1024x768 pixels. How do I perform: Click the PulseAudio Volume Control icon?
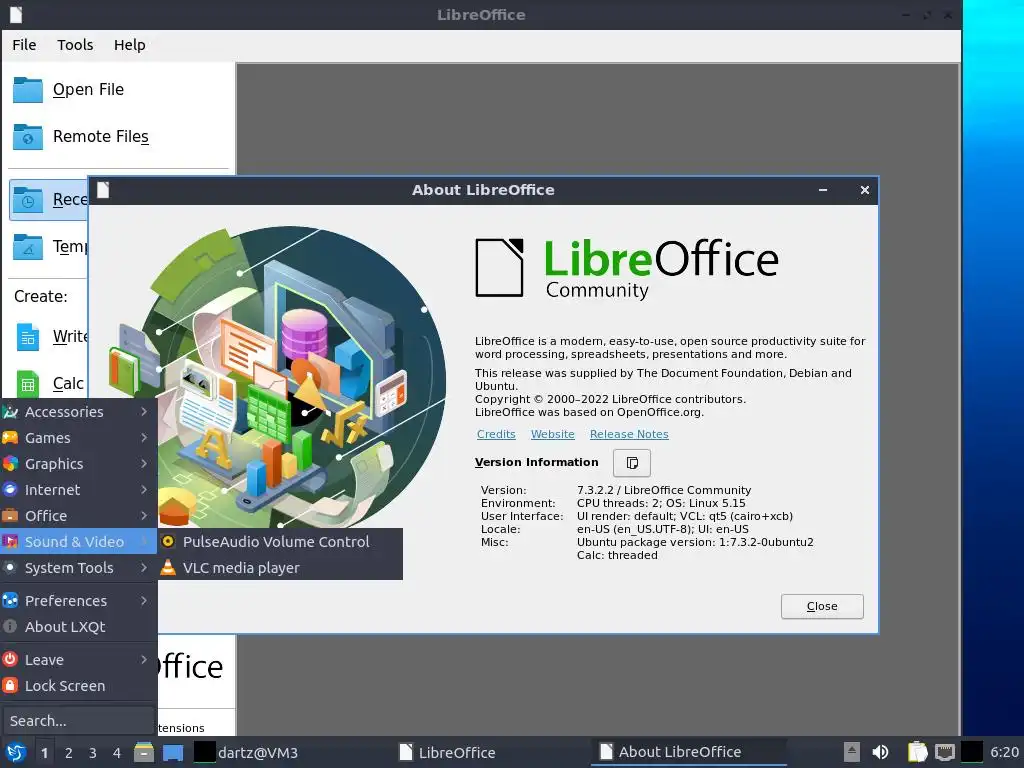[168, 541]
